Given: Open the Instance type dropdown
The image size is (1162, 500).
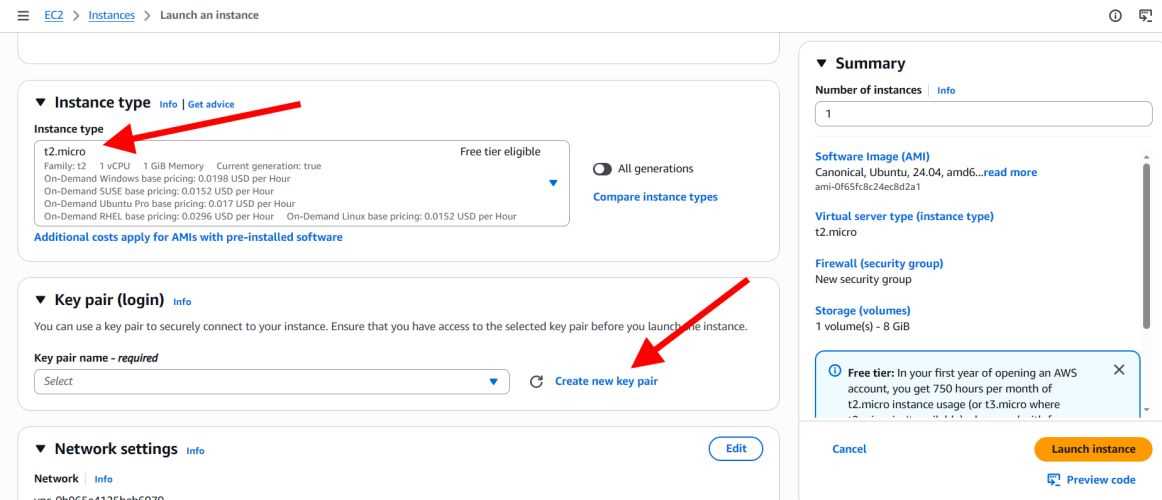Looking at the screenshot, I should pyautogui.click(x=553, y=182).
